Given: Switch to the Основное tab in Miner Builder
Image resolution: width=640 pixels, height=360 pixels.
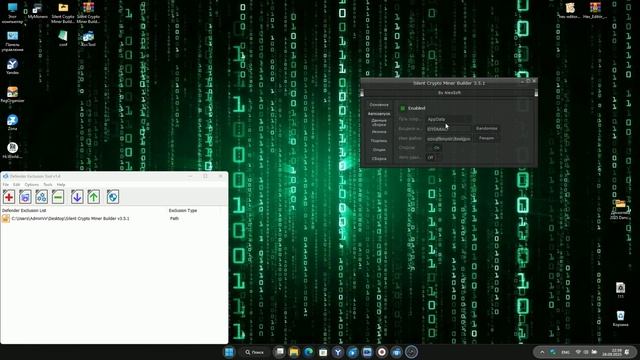Looking at the screenshot, I should tap(379, 105).
